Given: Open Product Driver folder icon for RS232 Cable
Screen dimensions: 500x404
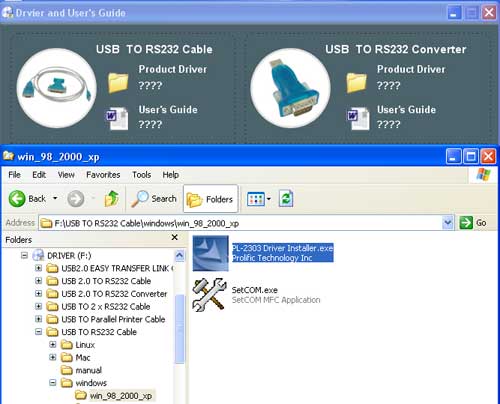Looking at the screenshot, I should pyautogui.click(x=118, y=83).
